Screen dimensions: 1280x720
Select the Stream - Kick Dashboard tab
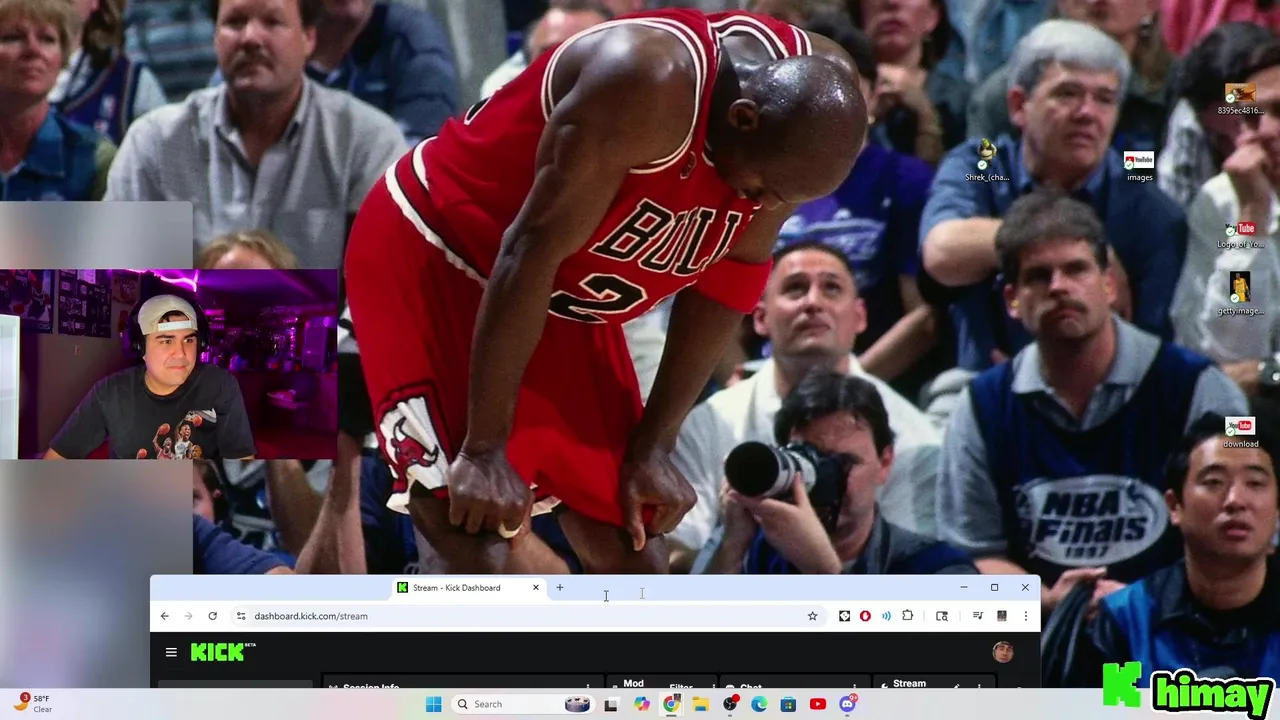coord(469,588)
